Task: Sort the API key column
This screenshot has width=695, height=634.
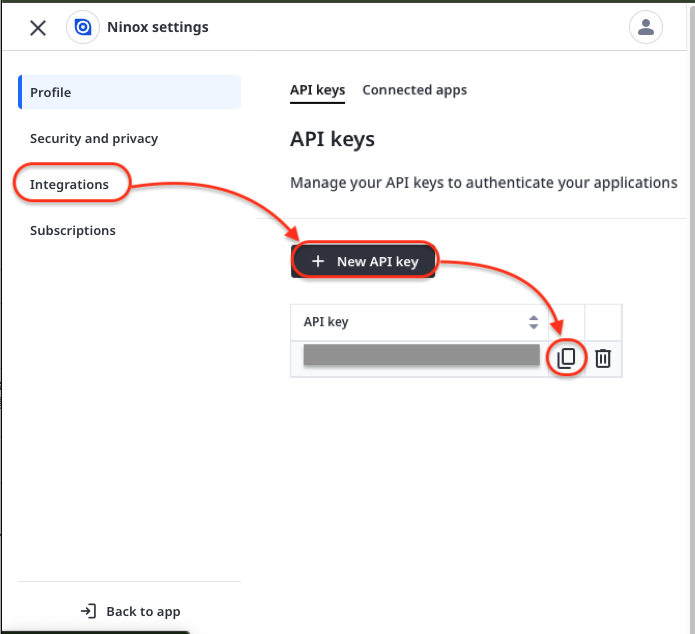Action: point(533,322)
